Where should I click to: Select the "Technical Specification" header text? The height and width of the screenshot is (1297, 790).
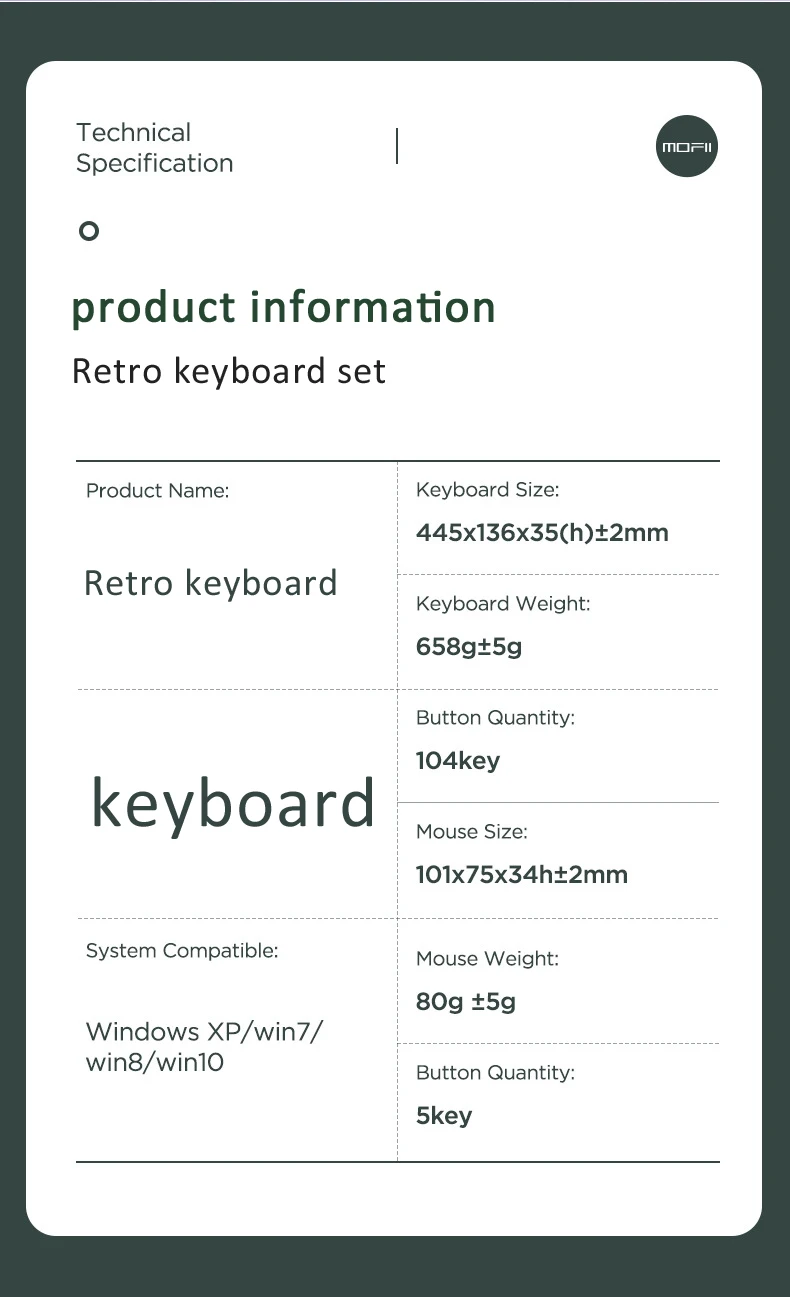point(154,148)
